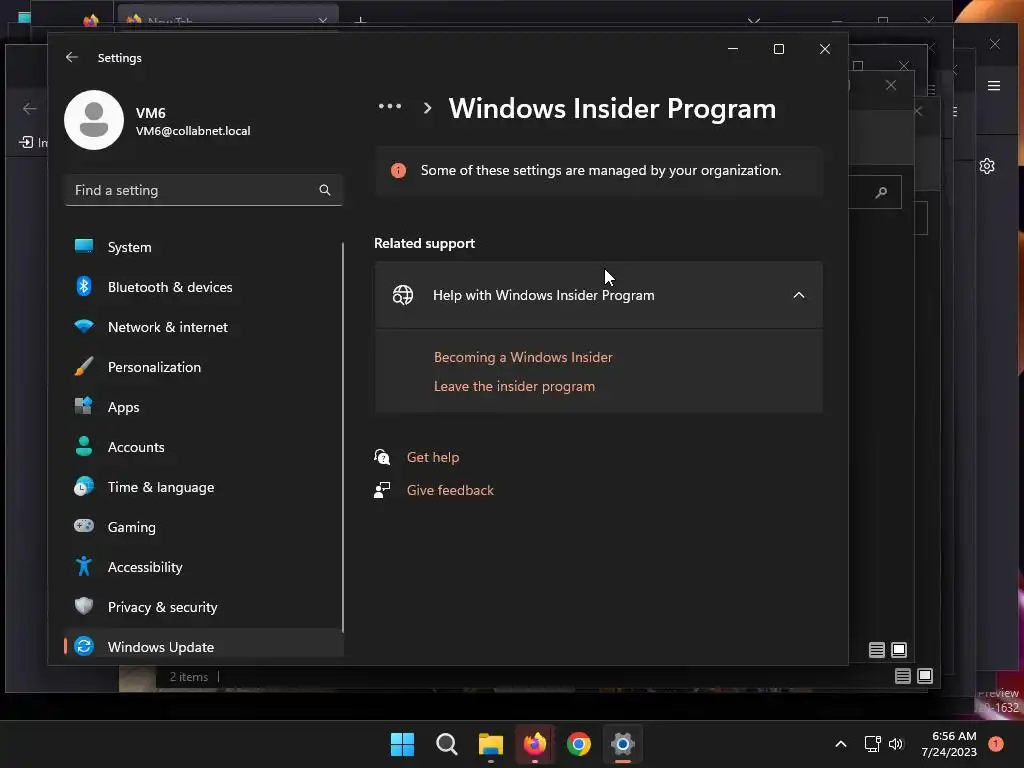Open hamburger menu in background browser window
Screen dimensions: 1024x768
click(x=994, y=86)
